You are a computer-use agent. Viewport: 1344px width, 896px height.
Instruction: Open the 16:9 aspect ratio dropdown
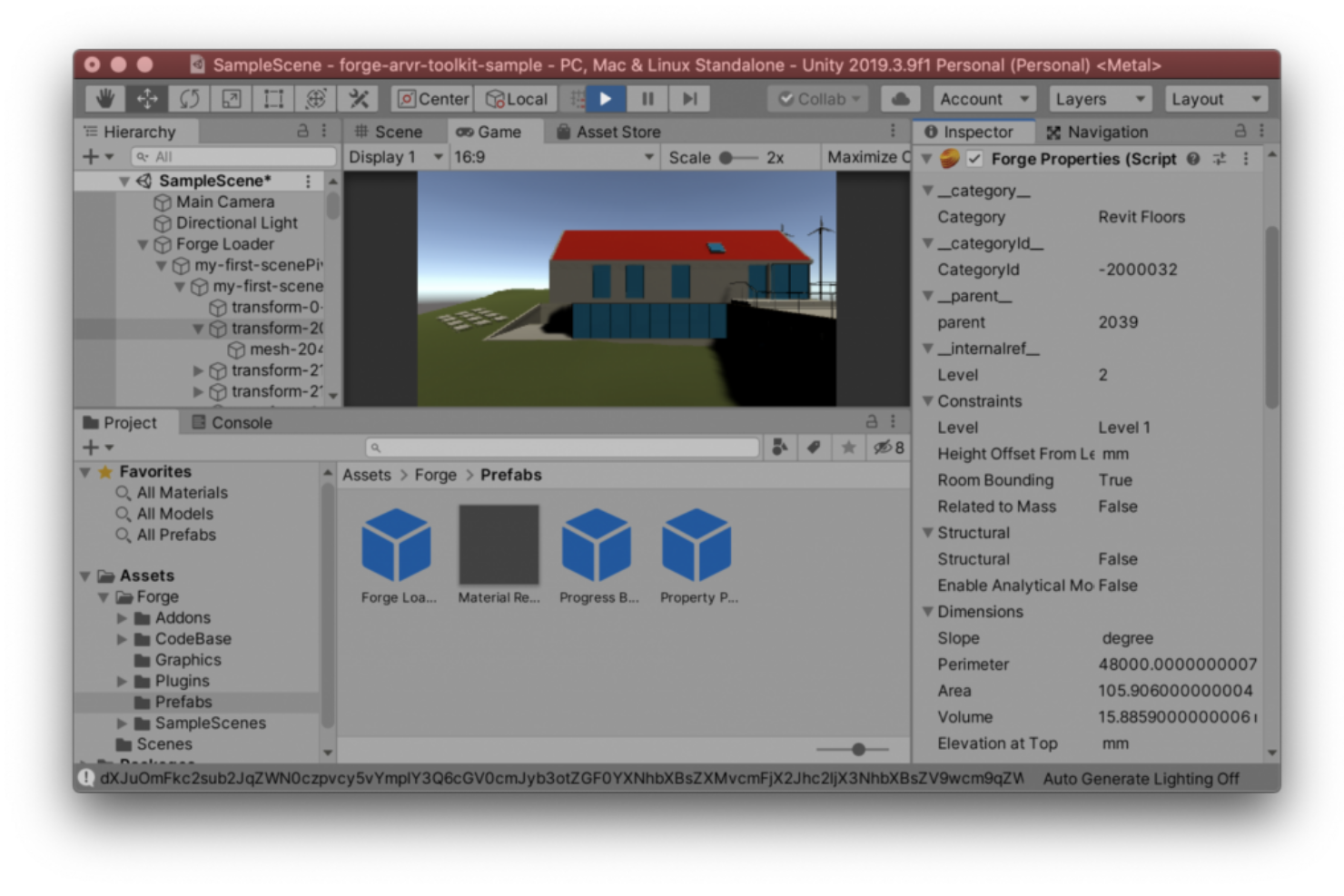coord(552,156)
